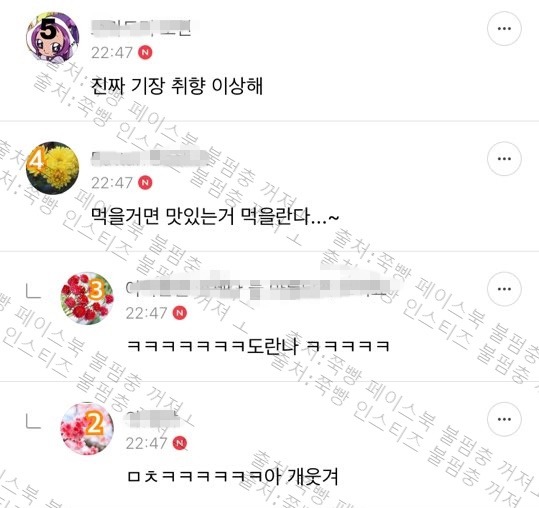Open the blurred username above 먹을거면 comment
This screenshot has width=539, height=508.
(150, 158)
